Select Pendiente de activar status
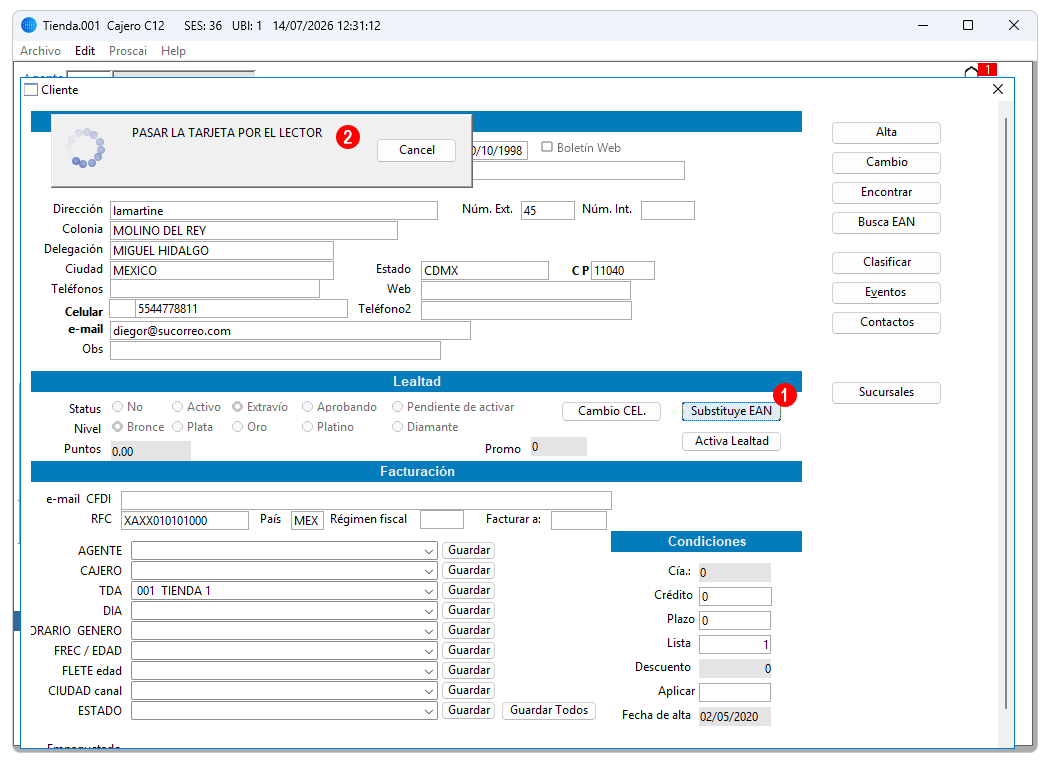 tap(398, 406)
